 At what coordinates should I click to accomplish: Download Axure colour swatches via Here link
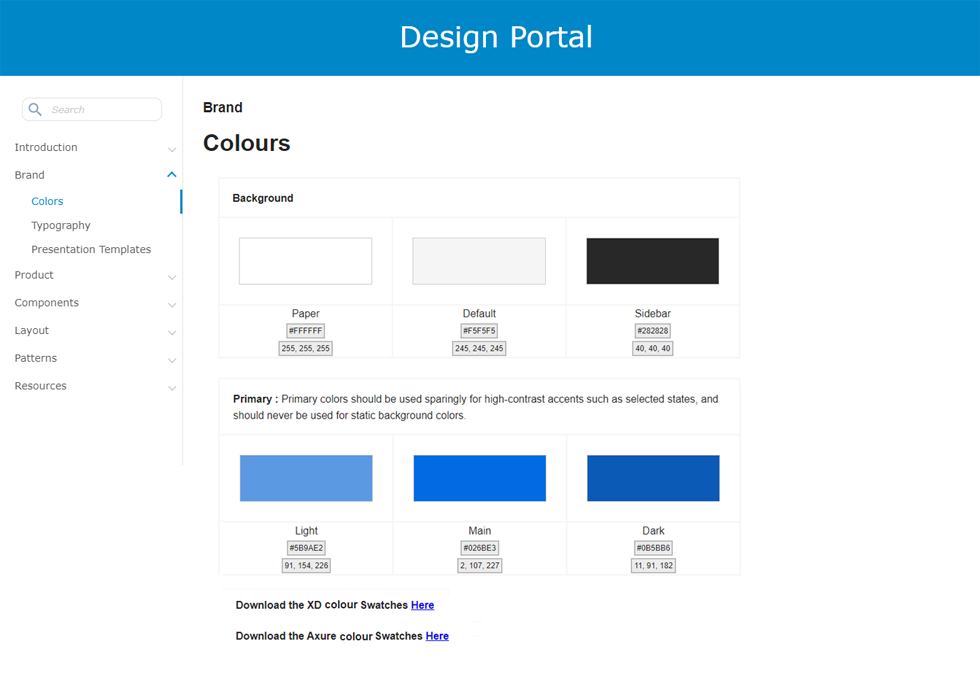coord(437,636)
